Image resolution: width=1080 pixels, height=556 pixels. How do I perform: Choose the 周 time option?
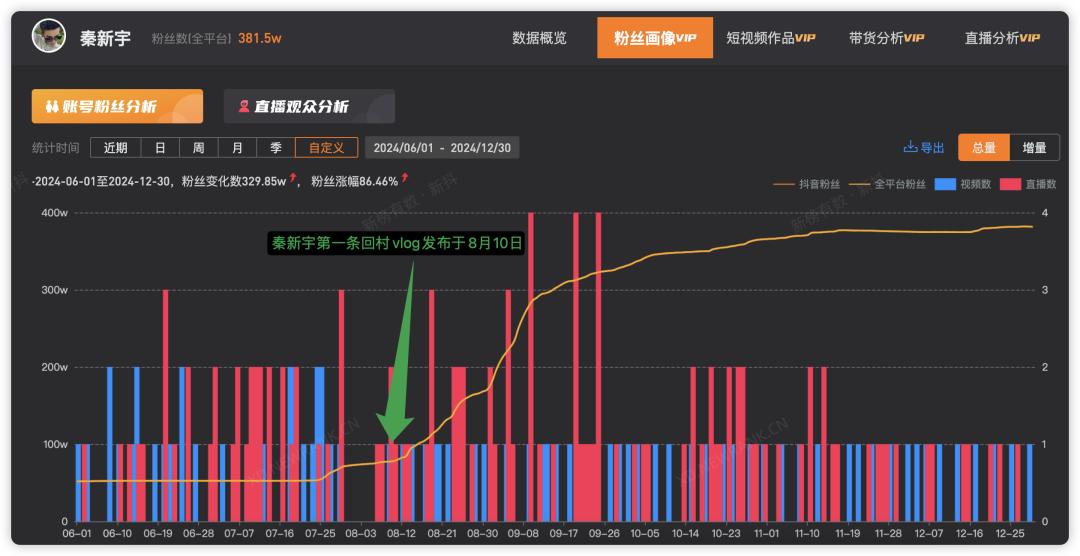pyautogui.click(x=198, y=148)
